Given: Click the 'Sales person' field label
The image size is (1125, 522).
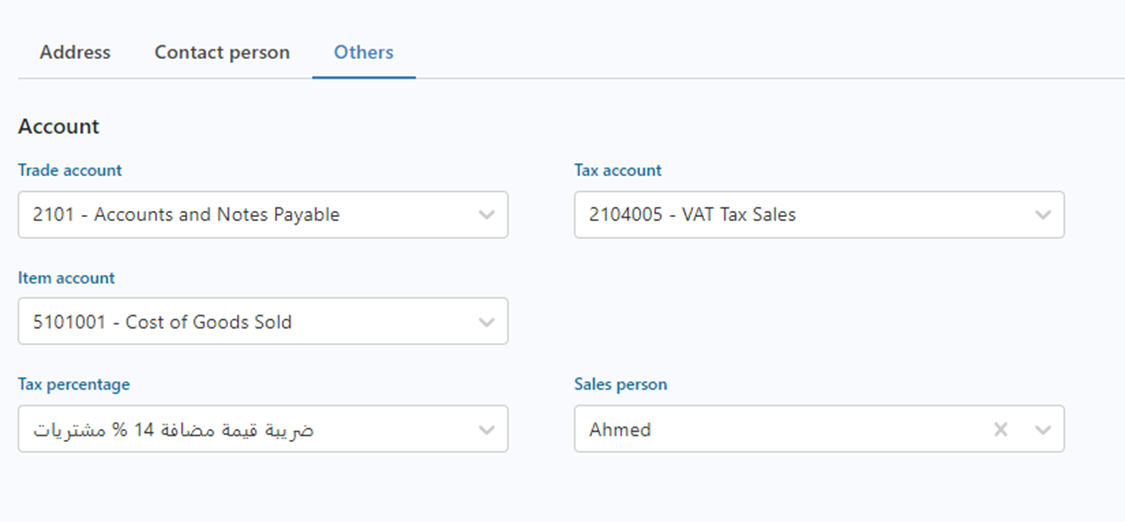Looking at the screenshot, I should pos(621,384).
